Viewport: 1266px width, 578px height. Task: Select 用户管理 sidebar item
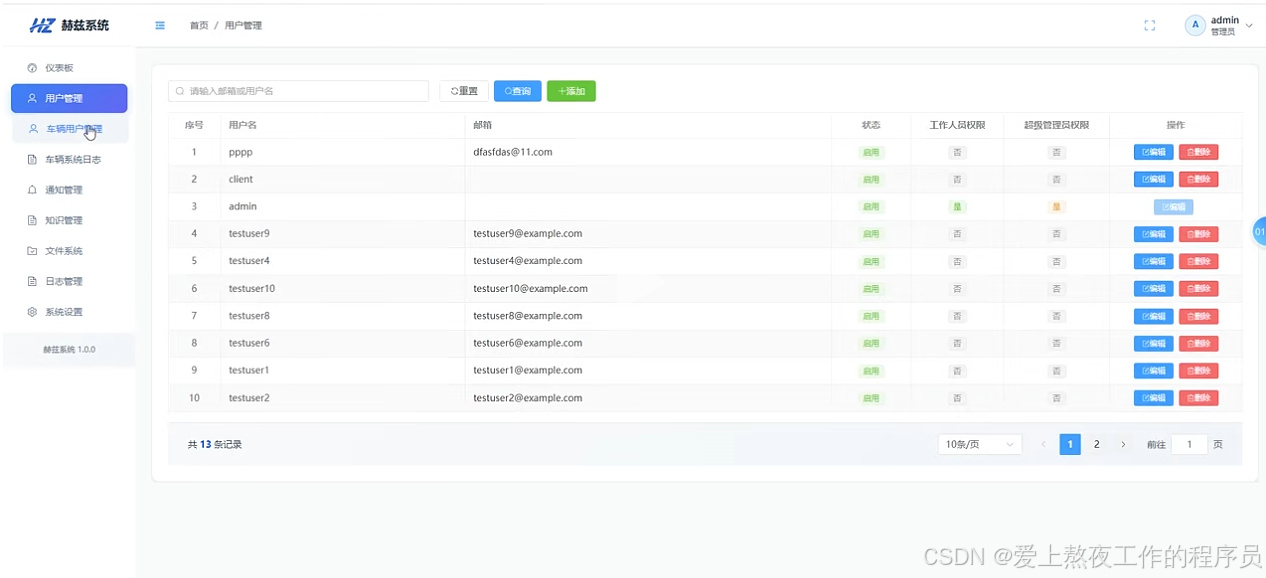coord(69,98)
